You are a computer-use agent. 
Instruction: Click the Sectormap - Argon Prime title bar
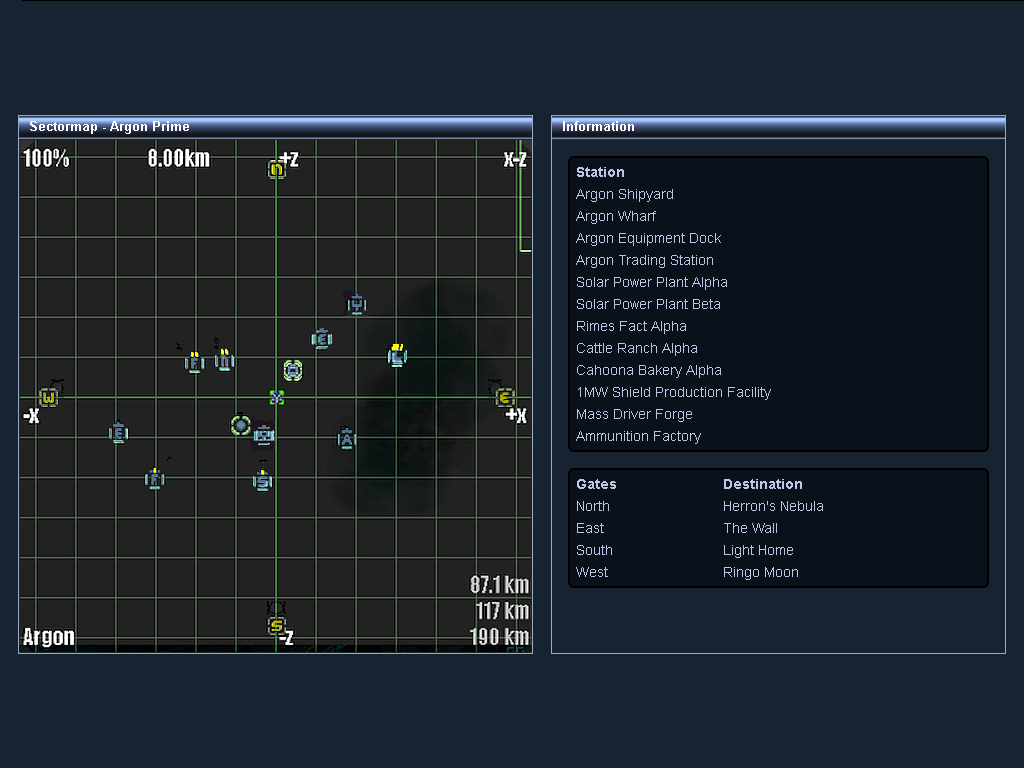[x=276, y=126]
